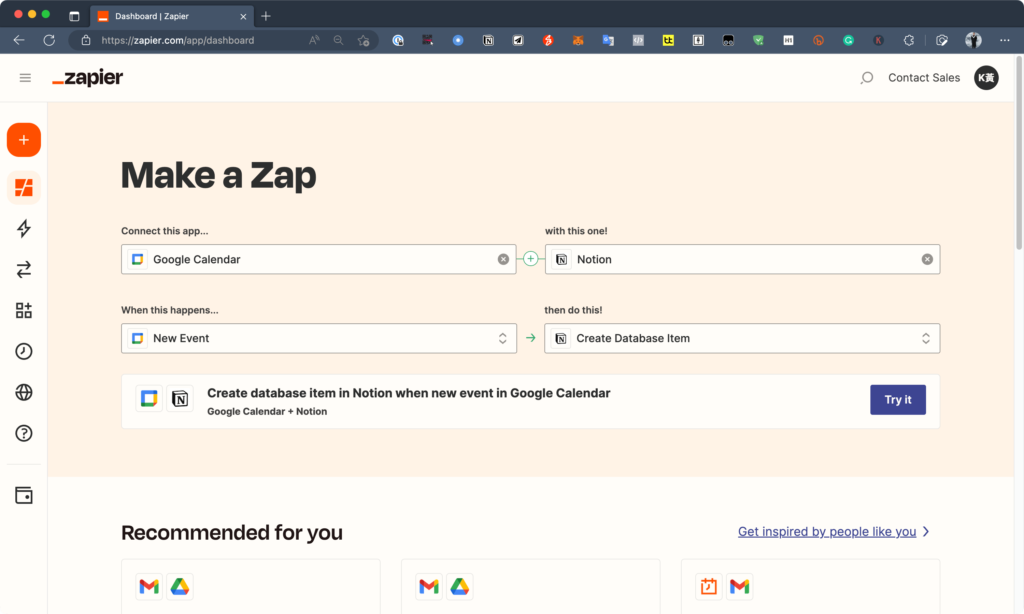Open the Dashboard icon in sidebar

coord(24,188)
